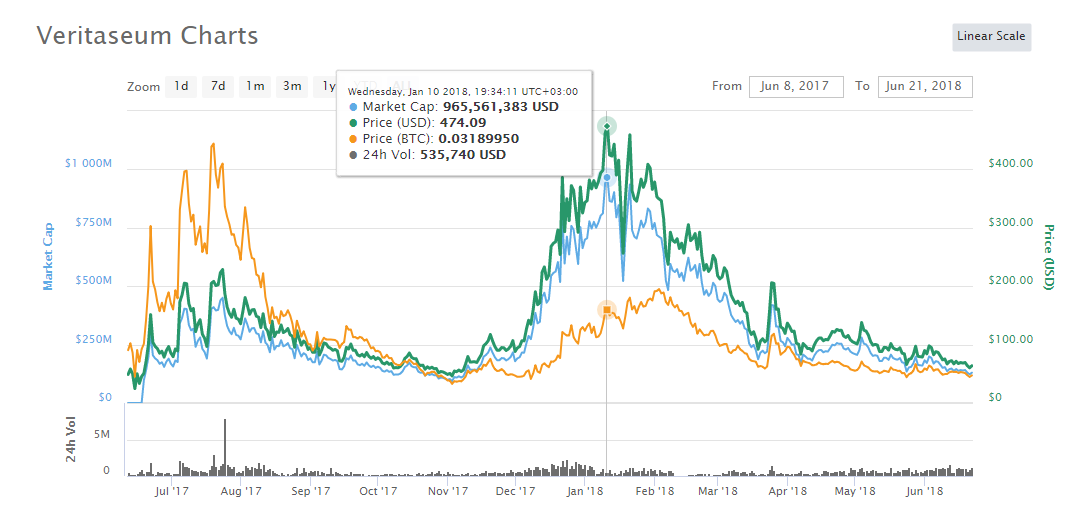Set zoom range to 7d
Viewport: 1070px width, 512px height.
218,86
